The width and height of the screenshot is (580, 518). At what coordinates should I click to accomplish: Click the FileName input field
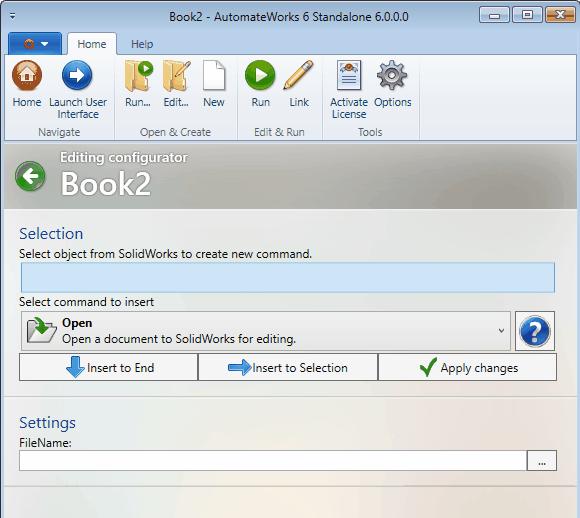(x=273, y=461)
